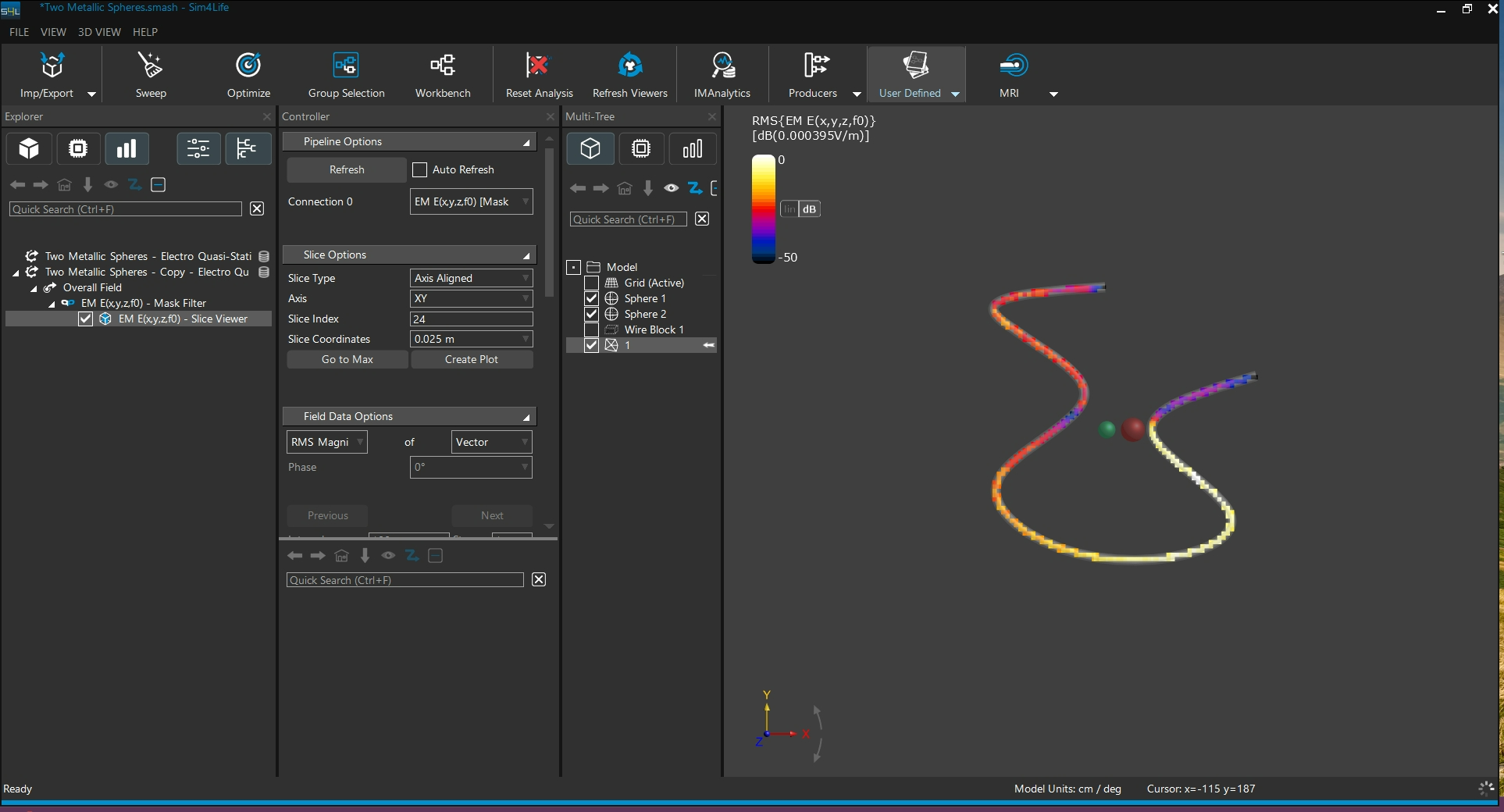The height and width of the screenshot is (812, 1504).
Task: Click the Go to Max button
Action: point(347,359)
